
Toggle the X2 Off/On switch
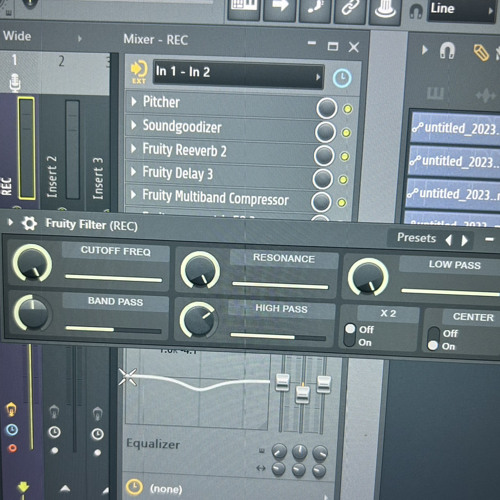pos(350,335)
